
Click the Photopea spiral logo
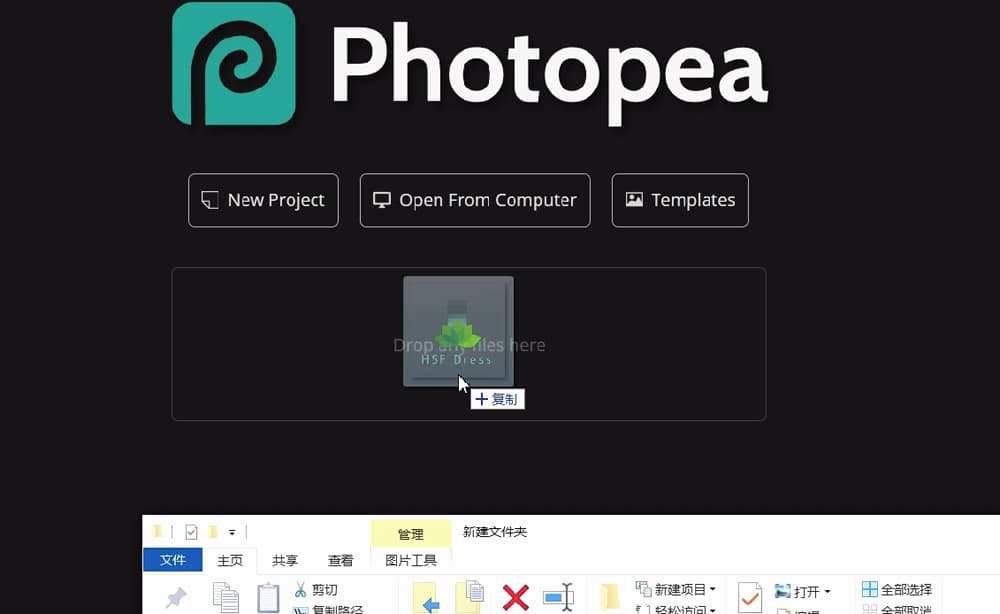(x=234, y=63)
